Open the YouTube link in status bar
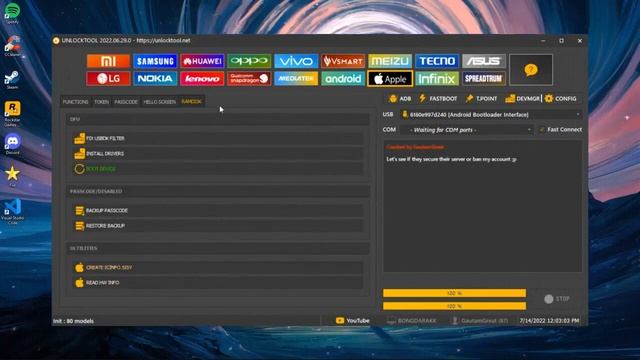The width and height of the screenshot is (640, 360). 352,321
